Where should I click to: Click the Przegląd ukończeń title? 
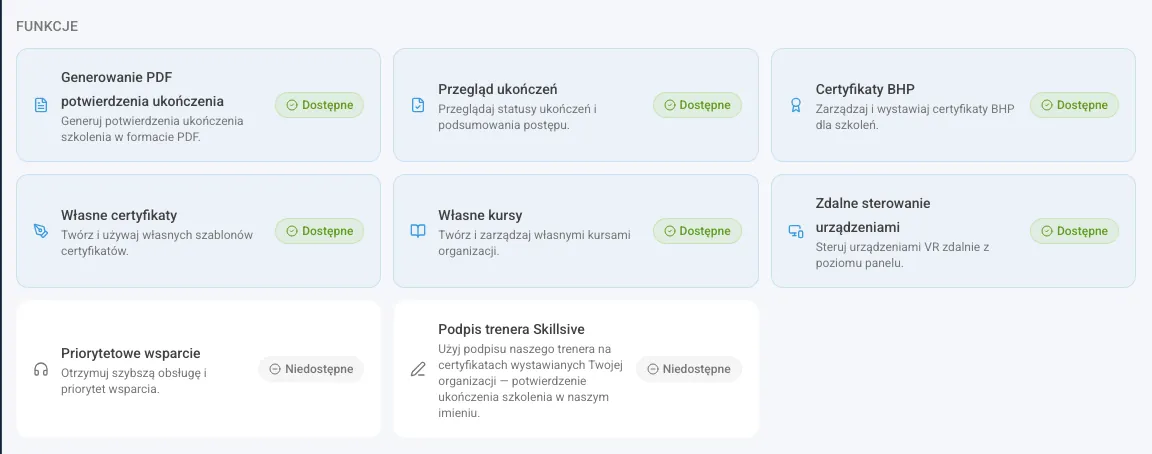(498, 90)
